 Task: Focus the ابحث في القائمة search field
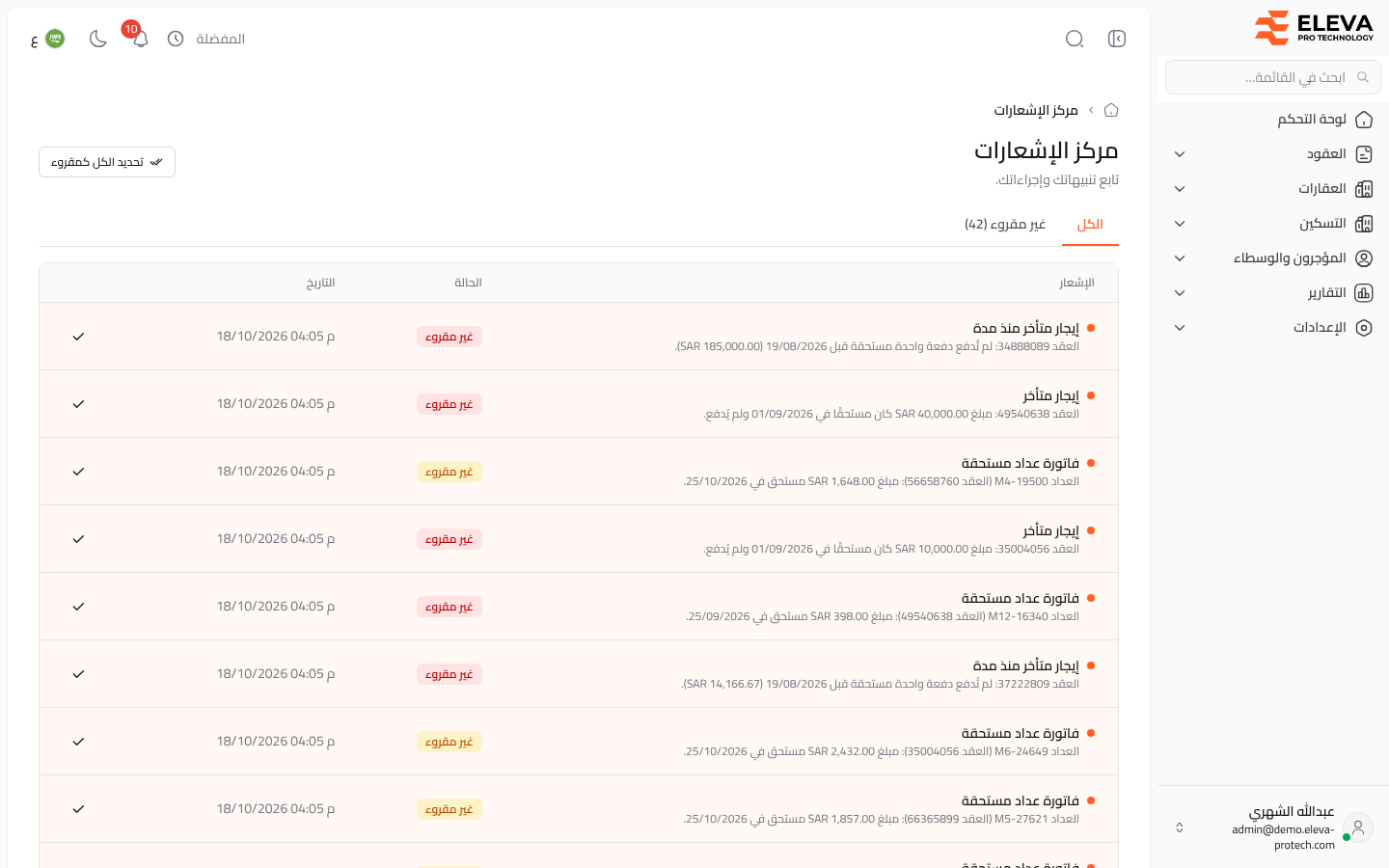pyautogui.click(x=1273, y=77)
